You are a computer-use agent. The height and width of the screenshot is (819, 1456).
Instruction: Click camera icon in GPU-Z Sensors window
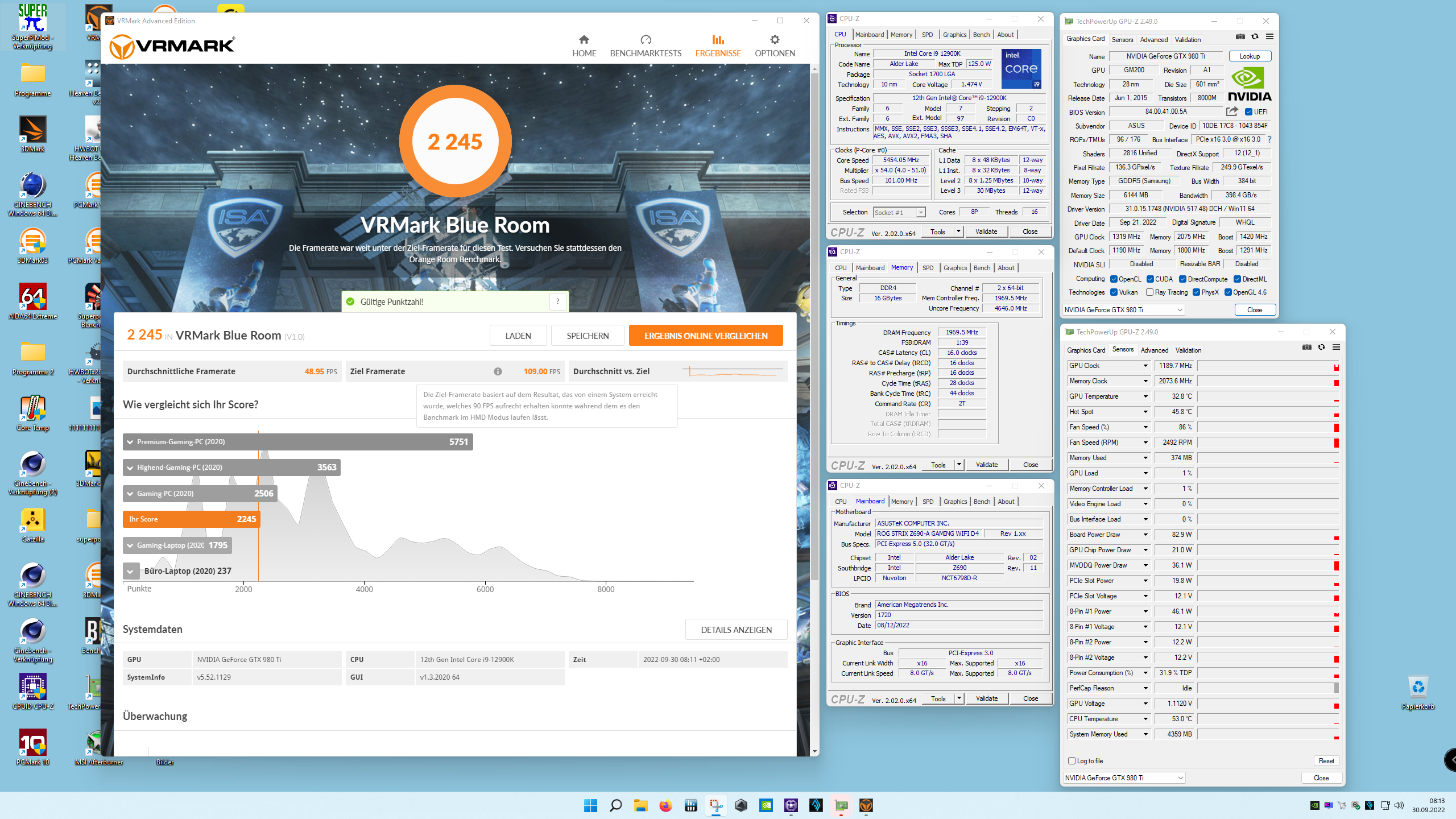1306,348
